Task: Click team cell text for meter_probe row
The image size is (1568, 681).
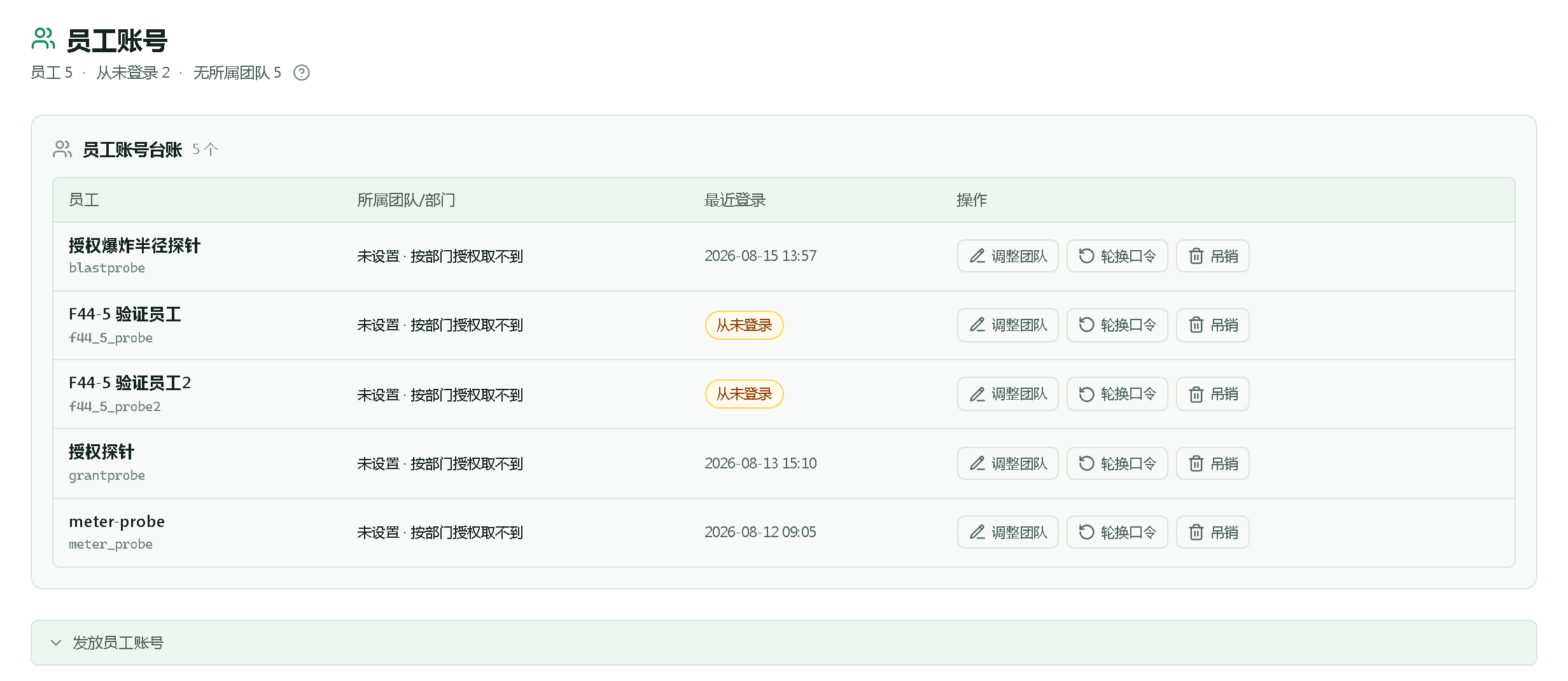Action: click(x=440, y=532)
